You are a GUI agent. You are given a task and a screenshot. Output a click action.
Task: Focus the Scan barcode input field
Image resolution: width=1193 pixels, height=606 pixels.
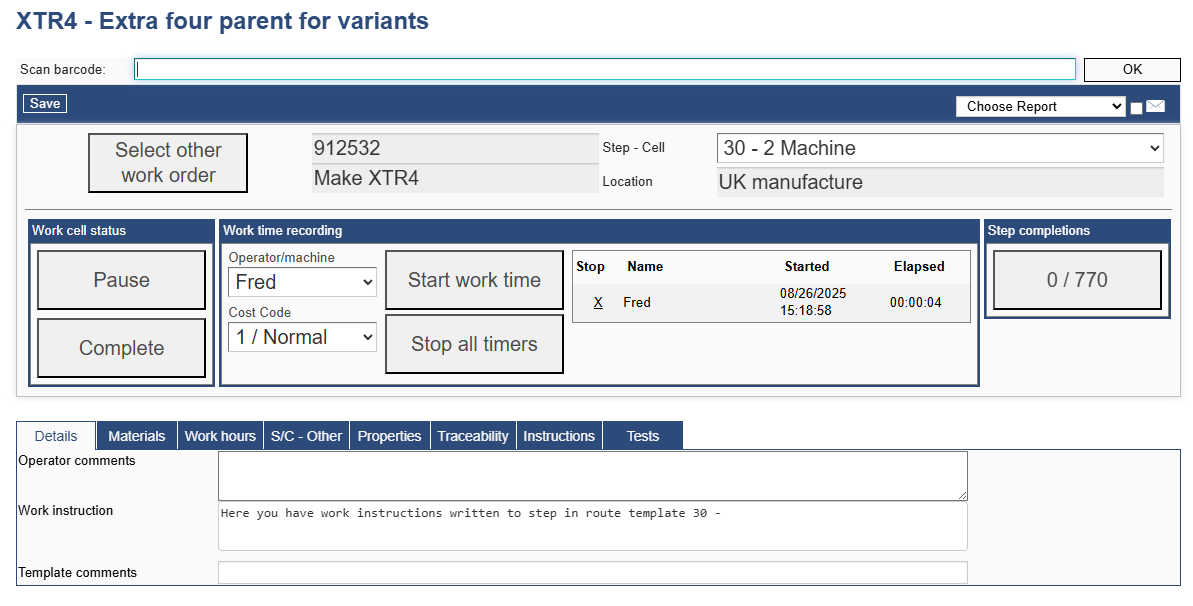605,69
